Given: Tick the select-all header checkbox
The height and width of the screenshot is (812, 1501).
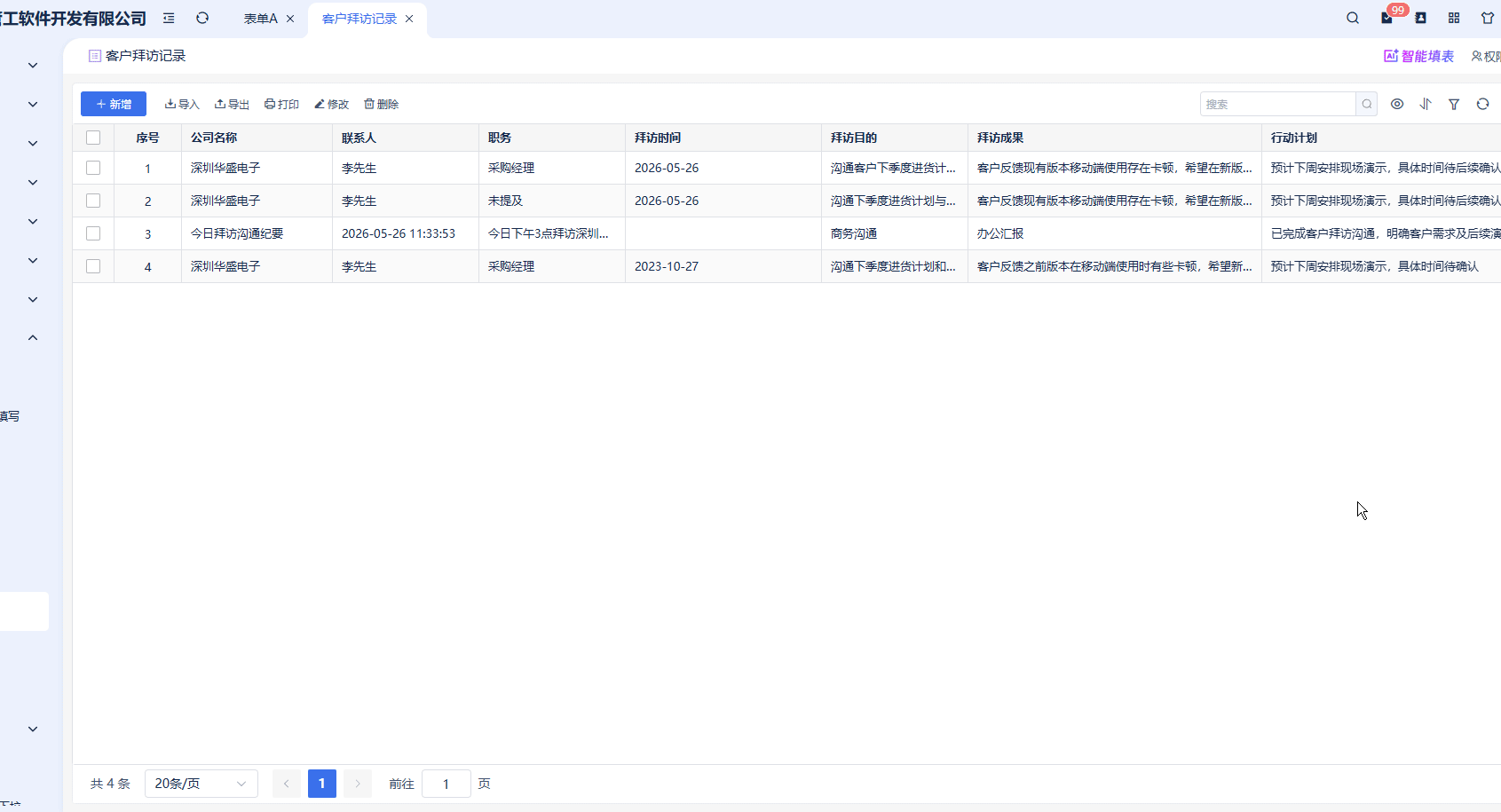Looking at the screenshot, I should [93, 138].
